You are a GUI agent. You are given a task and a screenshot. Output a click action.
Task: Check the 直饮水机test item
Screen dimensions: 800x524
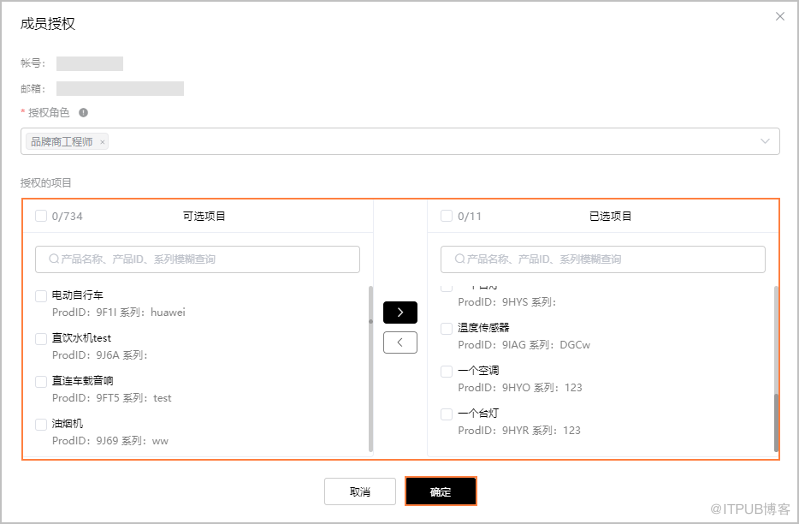pos(41,338)
